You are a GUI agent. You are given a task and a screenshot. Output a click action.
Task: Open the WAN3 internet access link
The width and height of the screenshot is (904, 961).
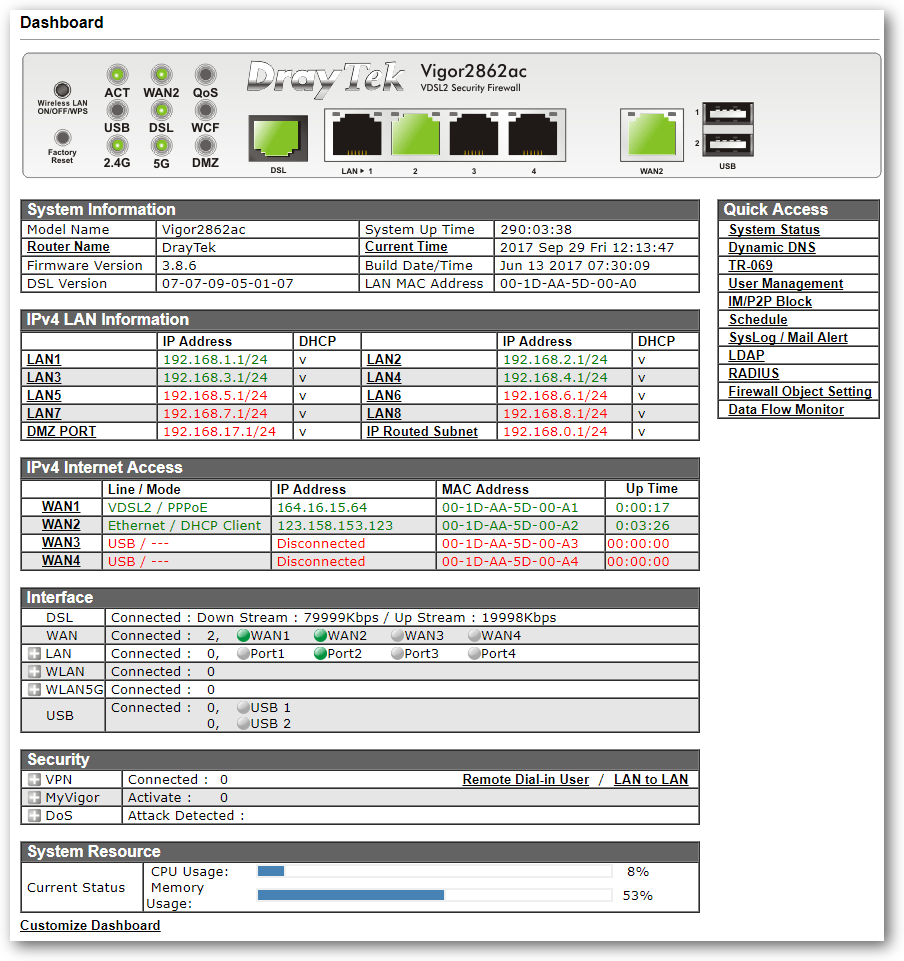tap(61, 543)
